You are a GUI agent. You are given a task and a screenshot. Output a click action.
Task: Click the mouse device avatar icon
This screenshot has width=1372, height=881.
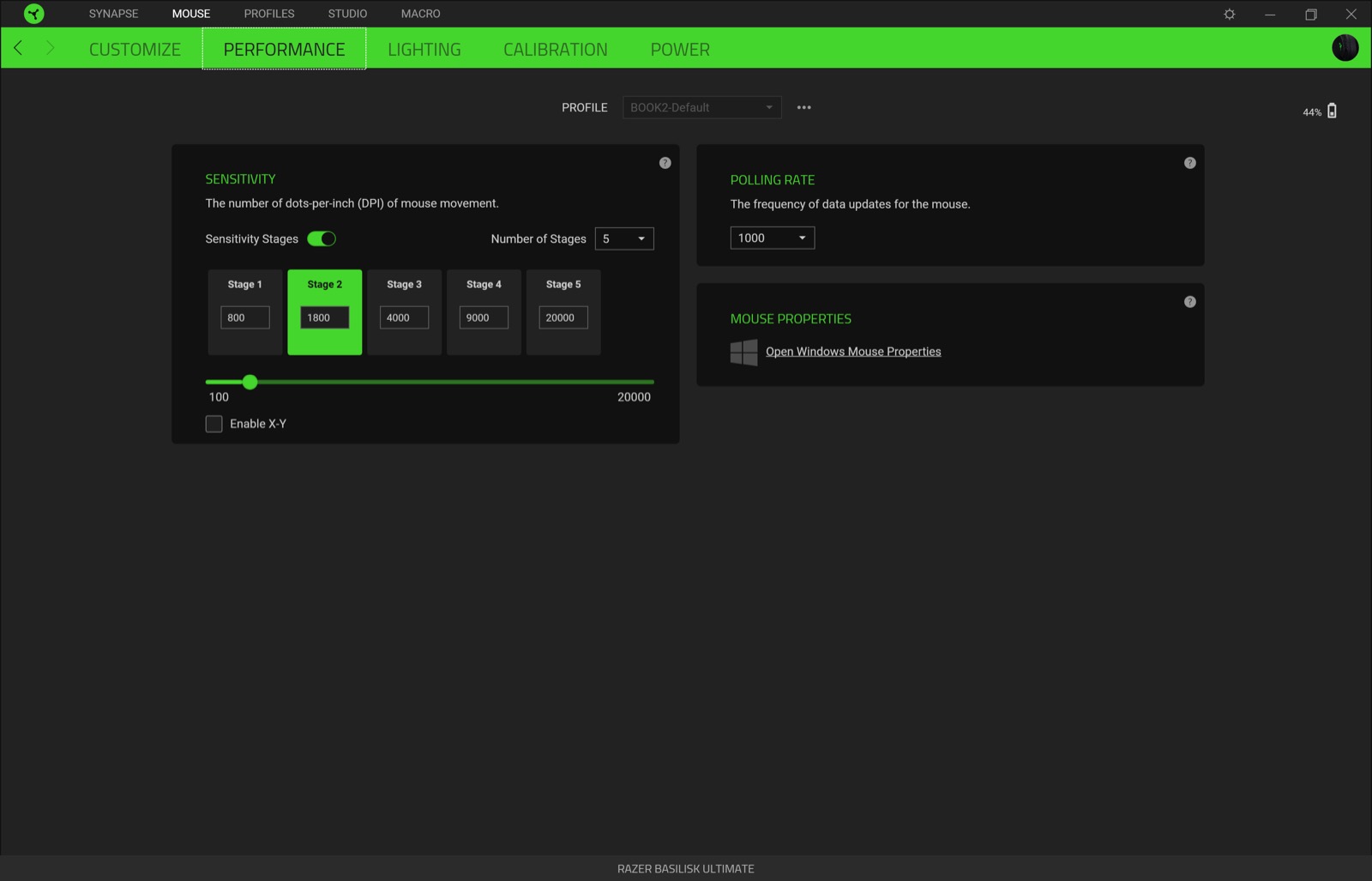click(1345, 48)
